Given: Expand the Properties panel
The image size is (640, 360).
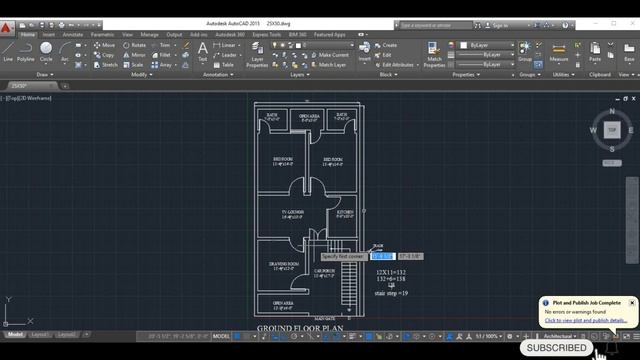Looking at the screenshot, I should point(466,75).
